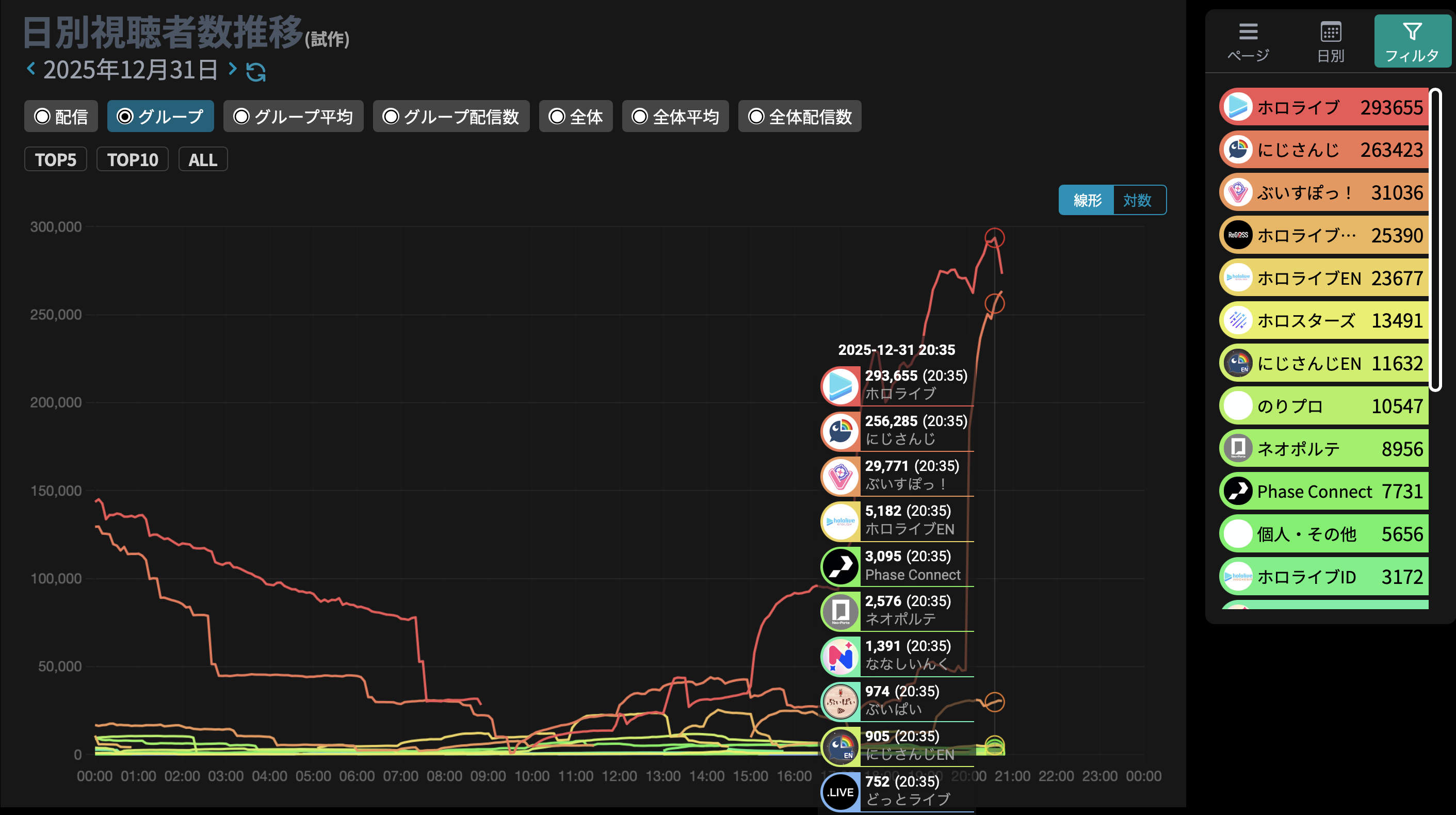Click the ALL button
This screenshot has width=1456, height=815.
(203, 159)
